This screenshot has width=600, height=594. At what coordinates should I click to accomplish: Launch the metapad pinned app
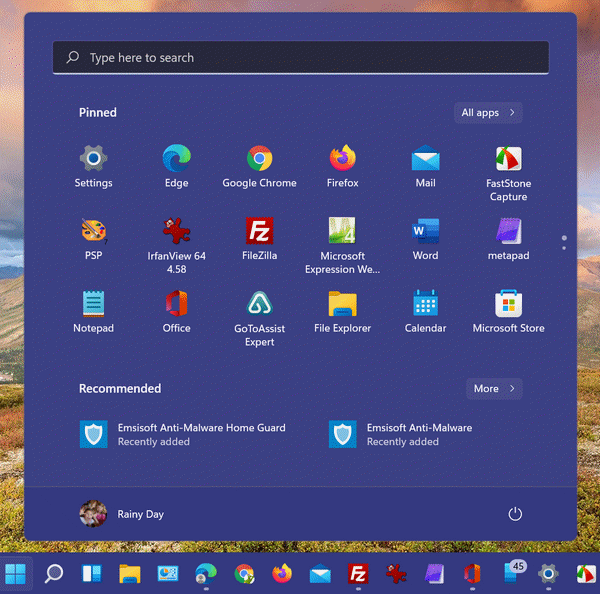pos(509,239)
